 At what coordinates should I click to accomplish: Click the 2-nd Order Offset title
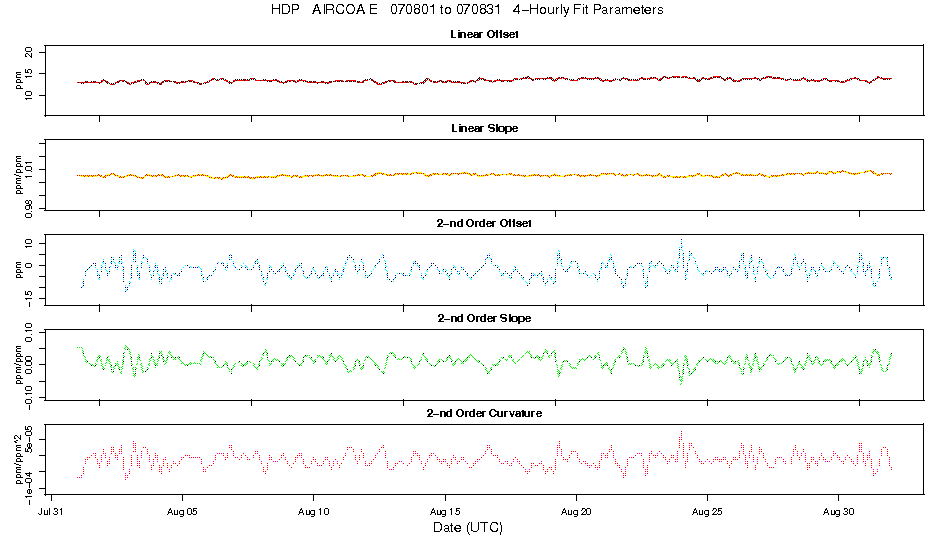482,223
